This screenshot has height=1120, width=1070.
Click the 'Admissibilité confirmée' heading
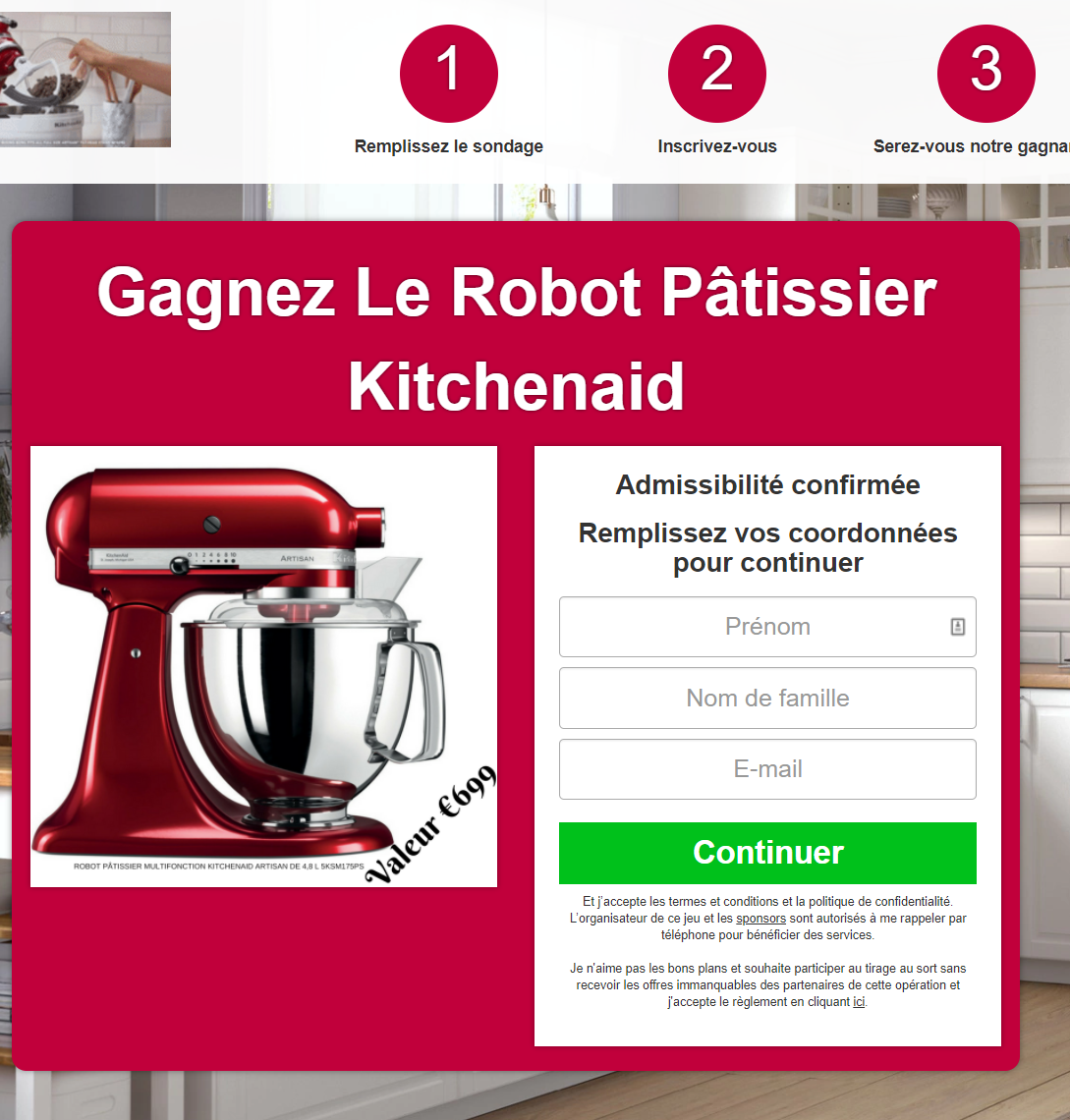(767, 485)
